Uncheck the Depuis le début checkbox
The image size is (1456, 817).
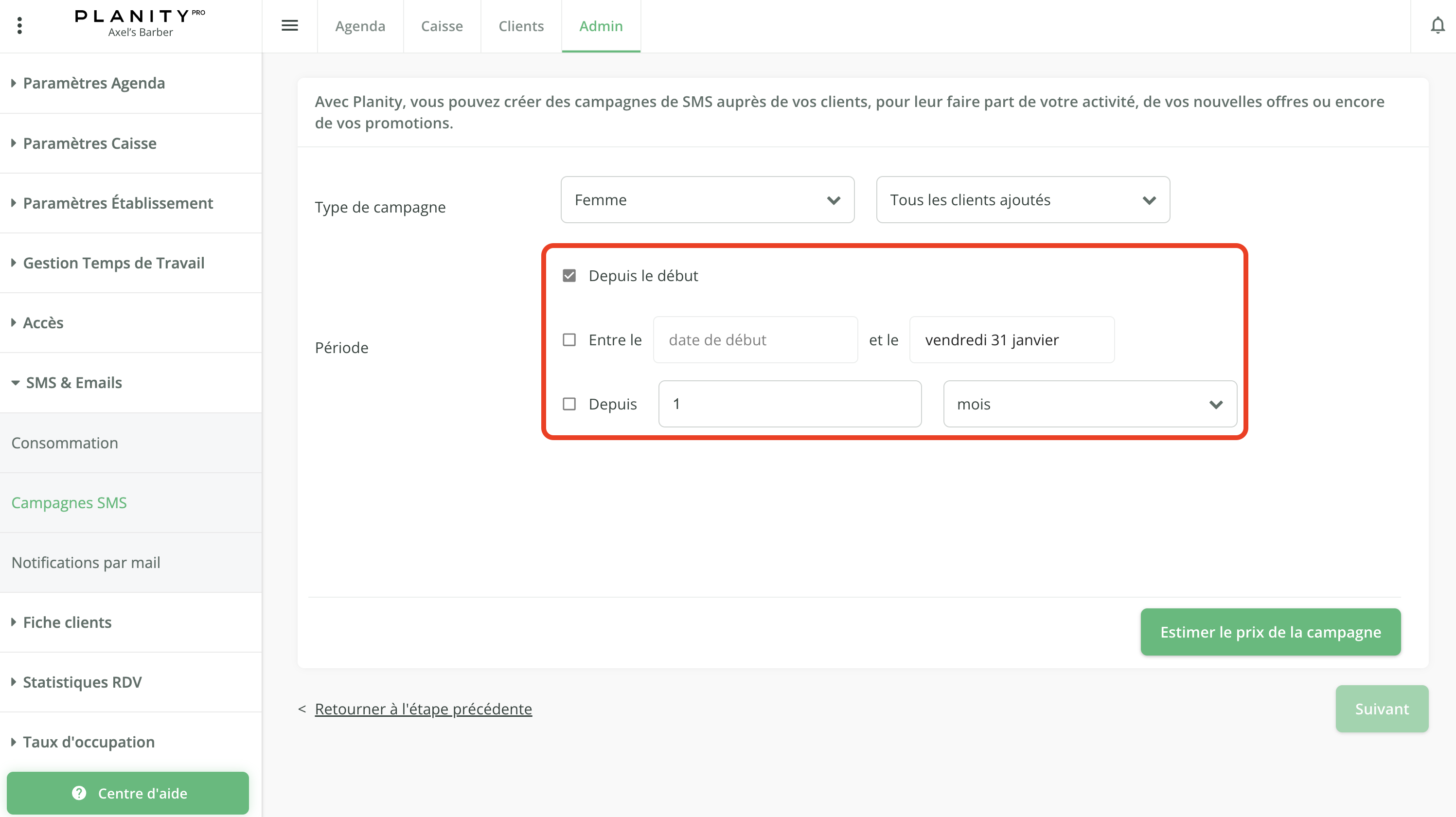[x=569, y=276]
